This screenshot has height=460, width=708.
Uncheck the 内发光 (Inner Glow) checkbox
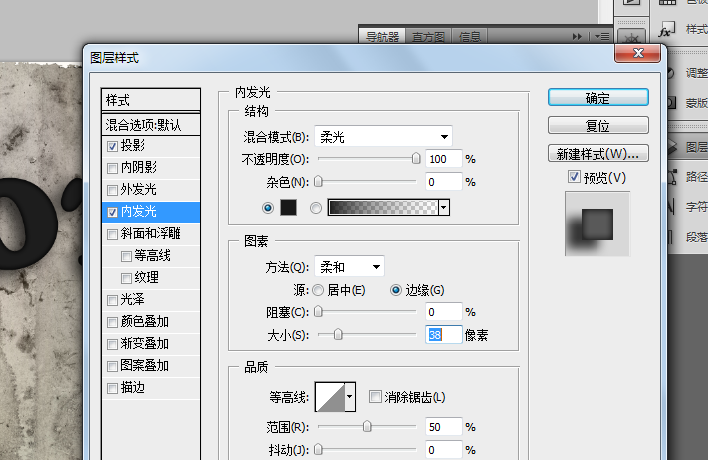pyautogui.click(x=112, y=212)
